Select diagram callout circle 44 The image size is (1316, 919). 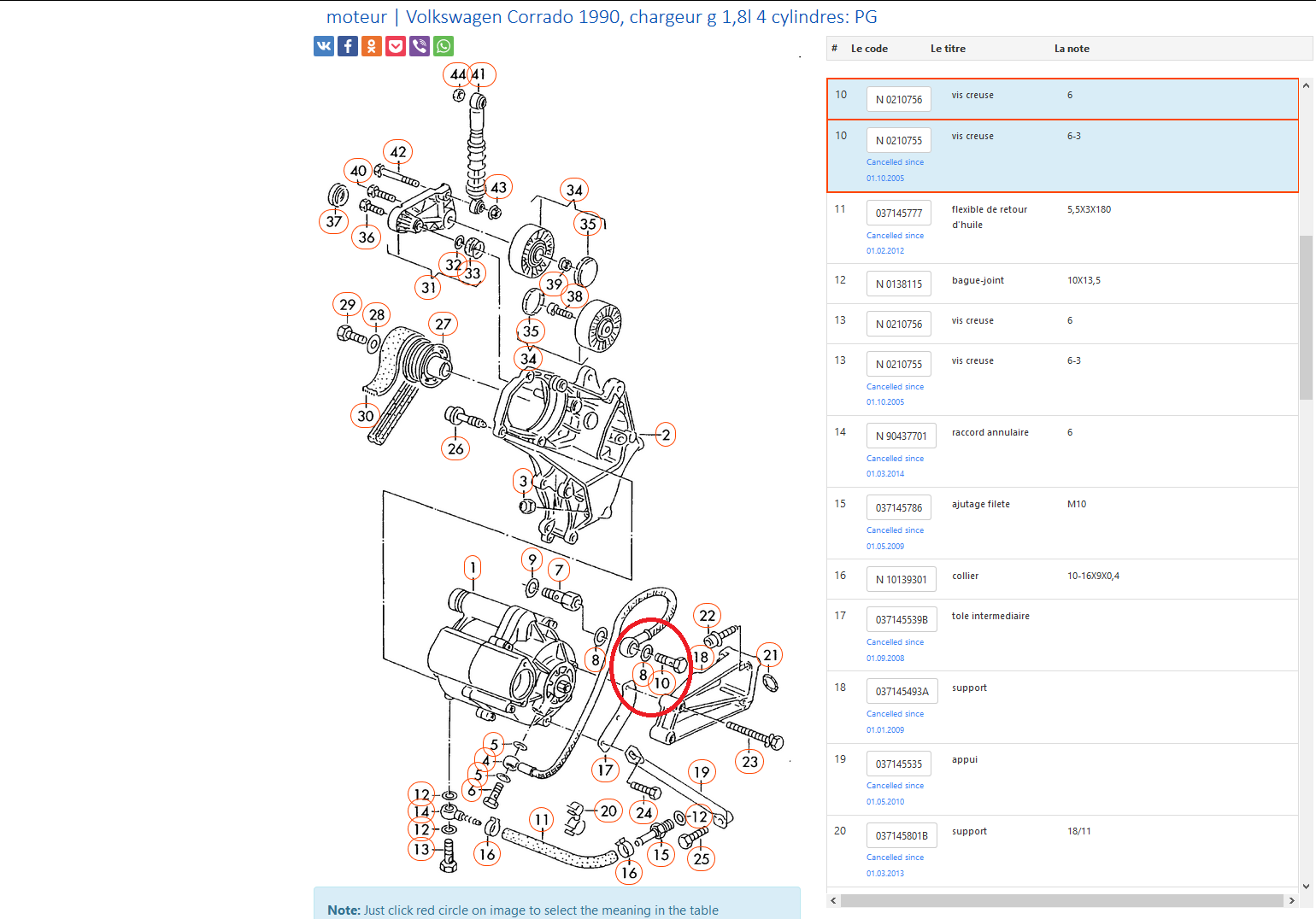point(456,74)
